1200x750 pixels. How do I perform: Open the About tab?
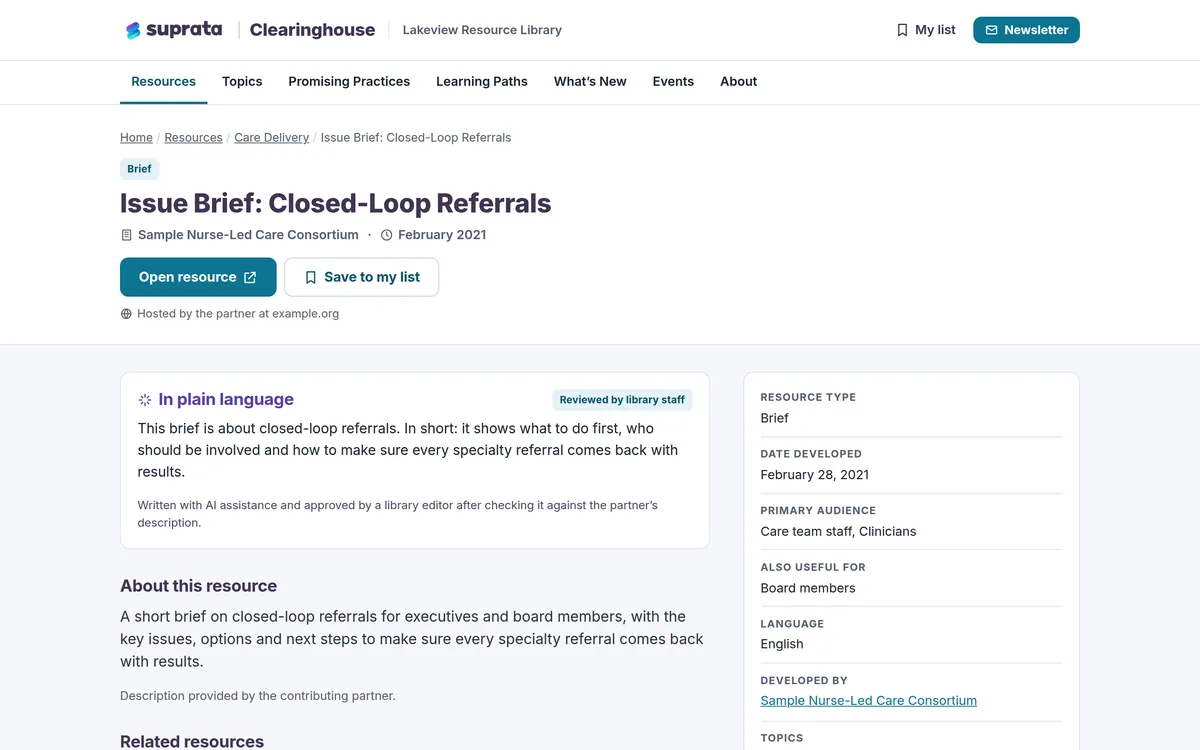(x=739, y=82)
